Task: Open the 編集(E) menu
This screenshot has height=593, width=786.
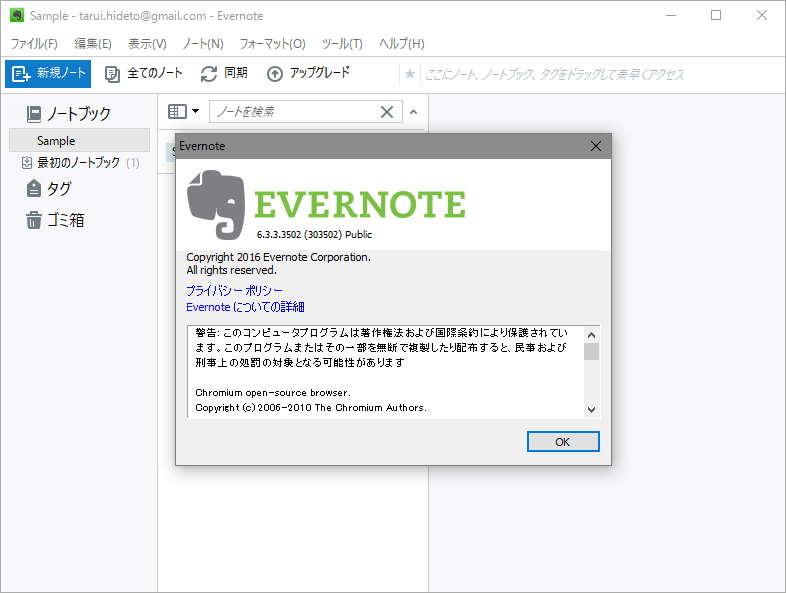Action: 93,44
